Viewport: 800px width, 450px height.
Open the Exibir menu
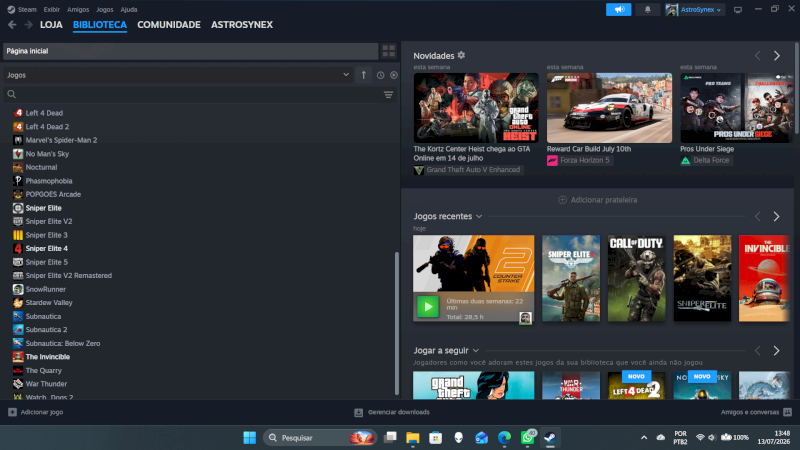click(52, 9)
